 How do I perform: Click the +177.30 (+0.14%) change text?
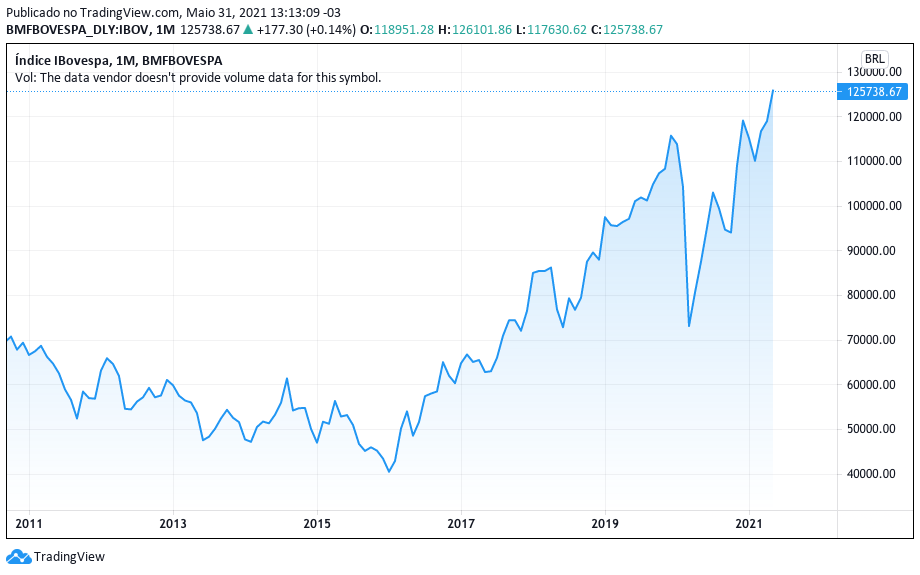306,29
